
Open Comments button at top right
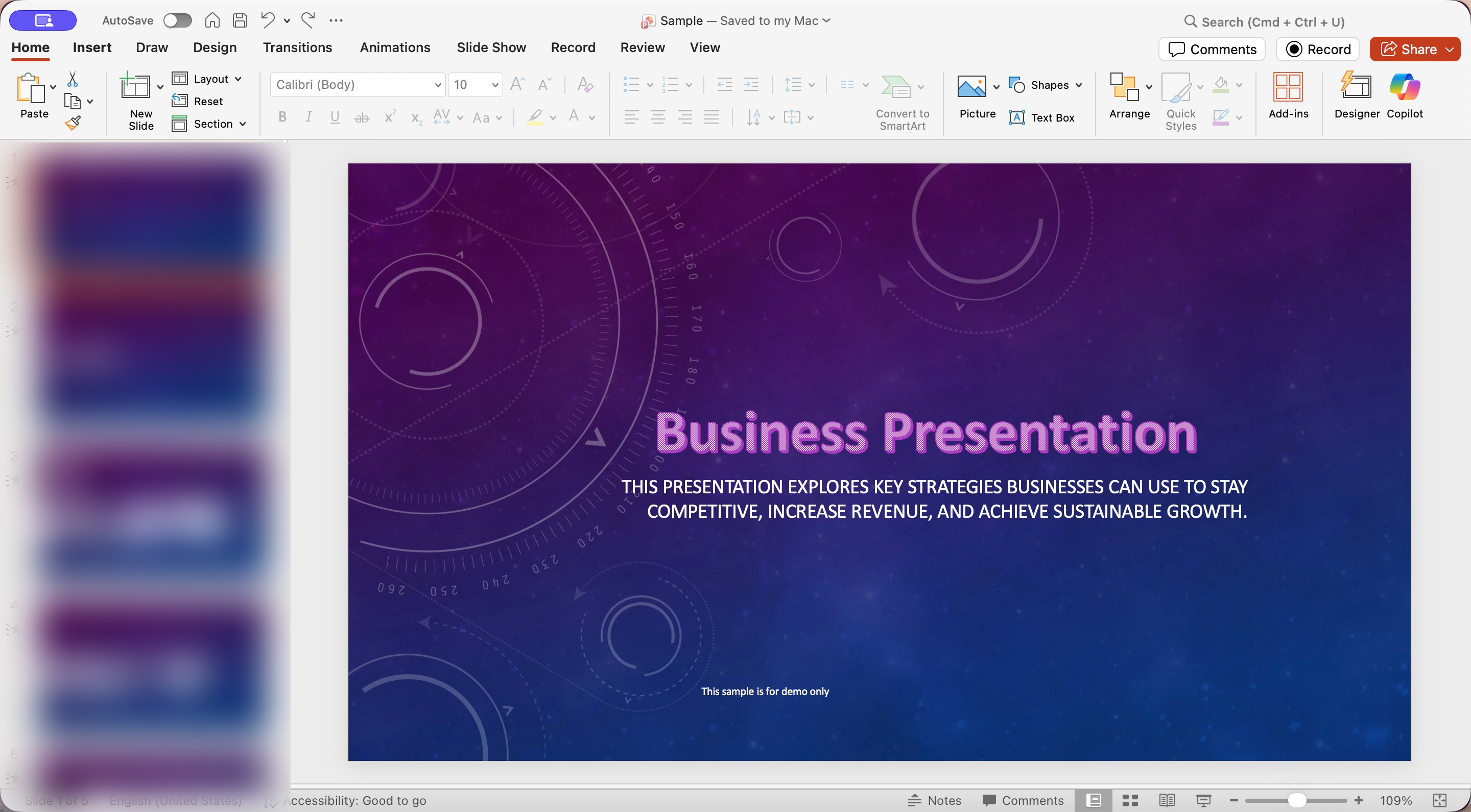1212,49
